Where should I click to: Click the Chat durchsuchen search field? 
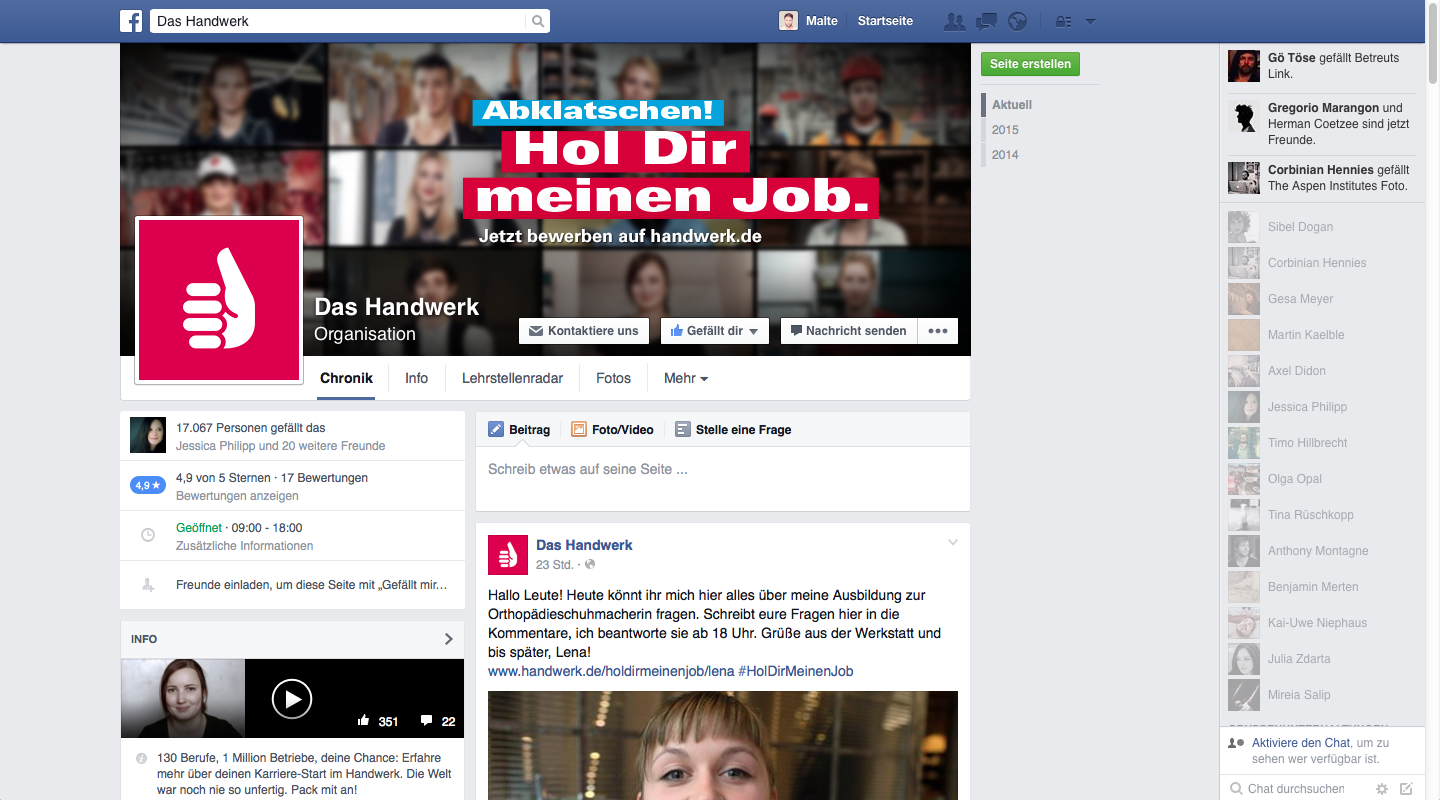click(x=1296, y=789)
